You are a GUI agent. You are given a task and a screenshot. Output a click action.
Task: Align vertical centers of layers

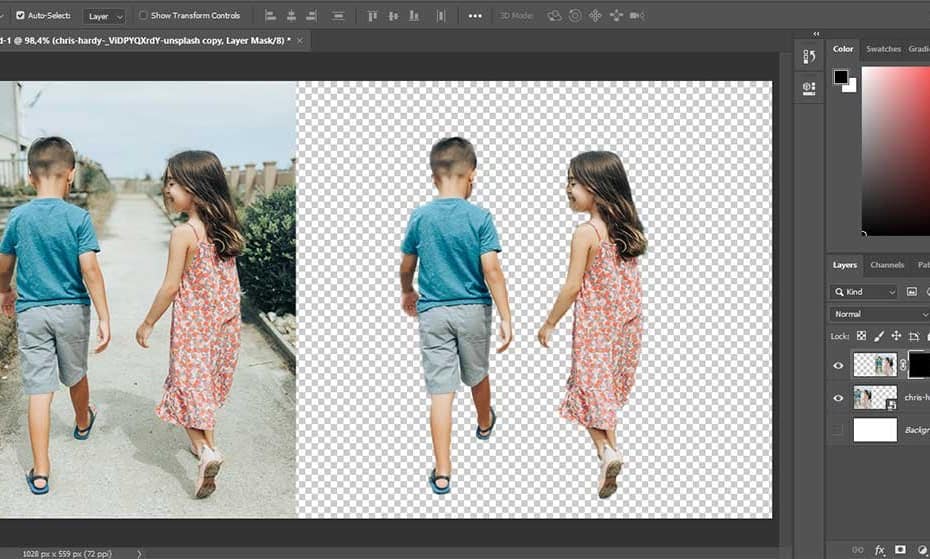pos(393,16)
